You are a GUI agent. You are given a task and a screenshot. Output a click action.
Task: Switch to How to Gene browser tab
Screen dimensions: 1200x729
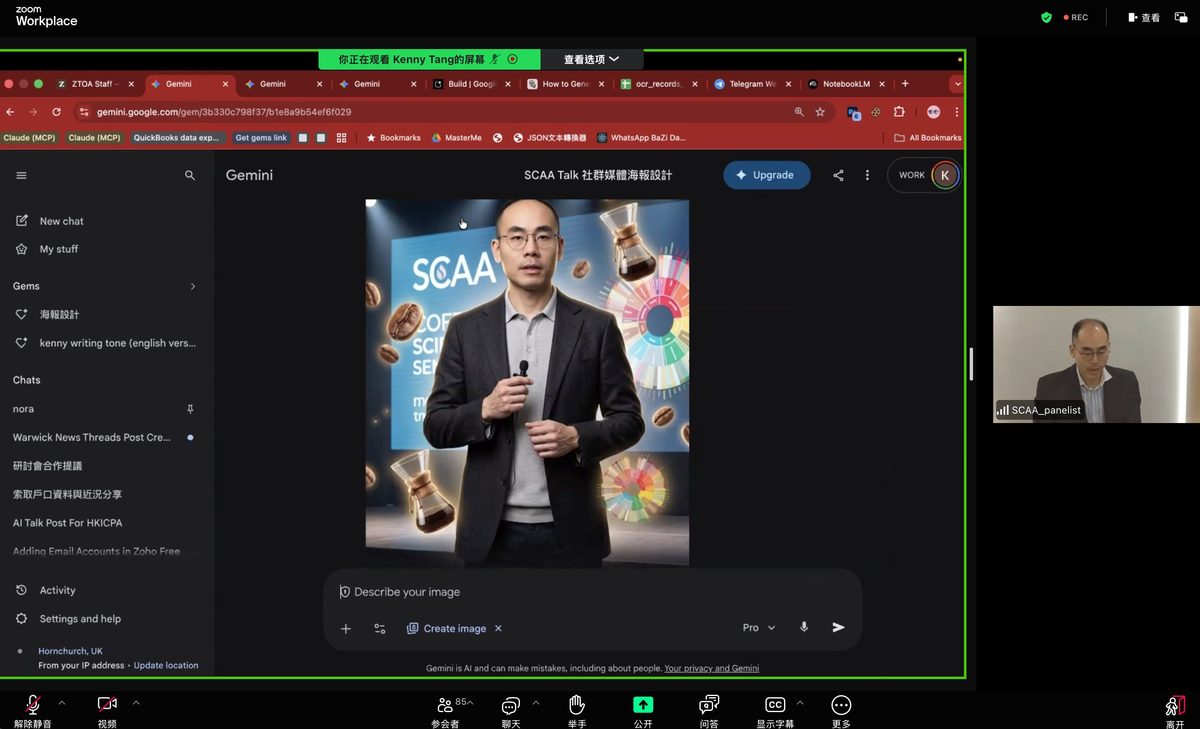[566, 84]
